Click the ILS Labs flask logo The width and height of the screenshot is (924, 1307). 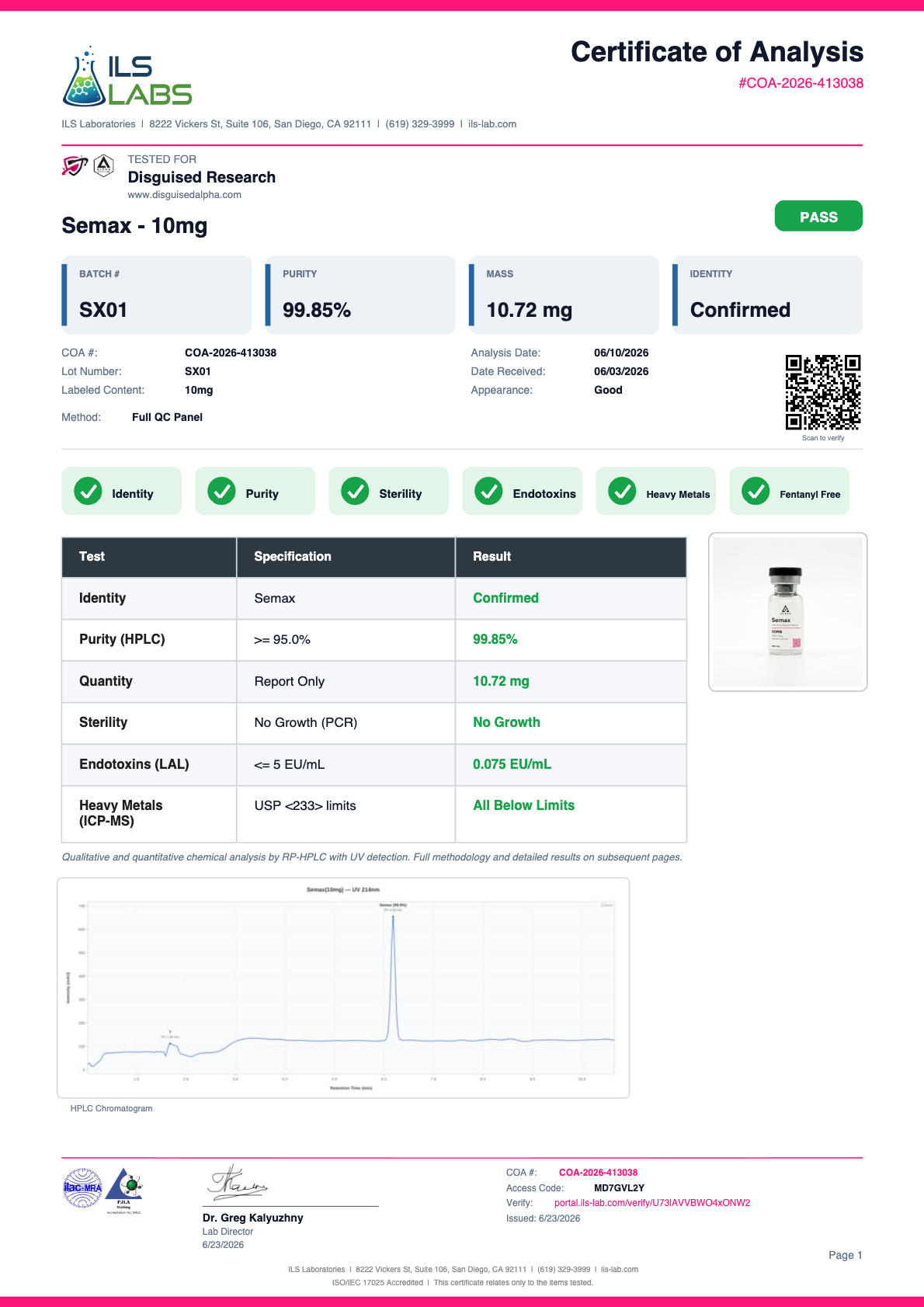pos(127,76)
